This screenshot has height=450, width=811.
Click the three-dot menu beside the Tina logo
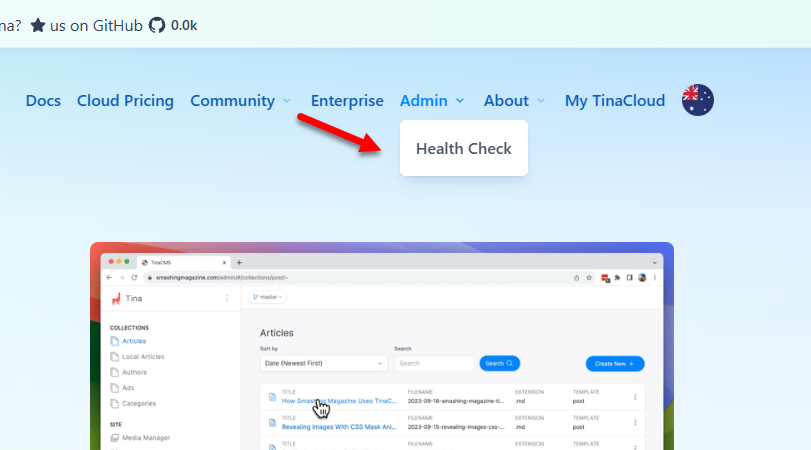(x=226, y=298)
